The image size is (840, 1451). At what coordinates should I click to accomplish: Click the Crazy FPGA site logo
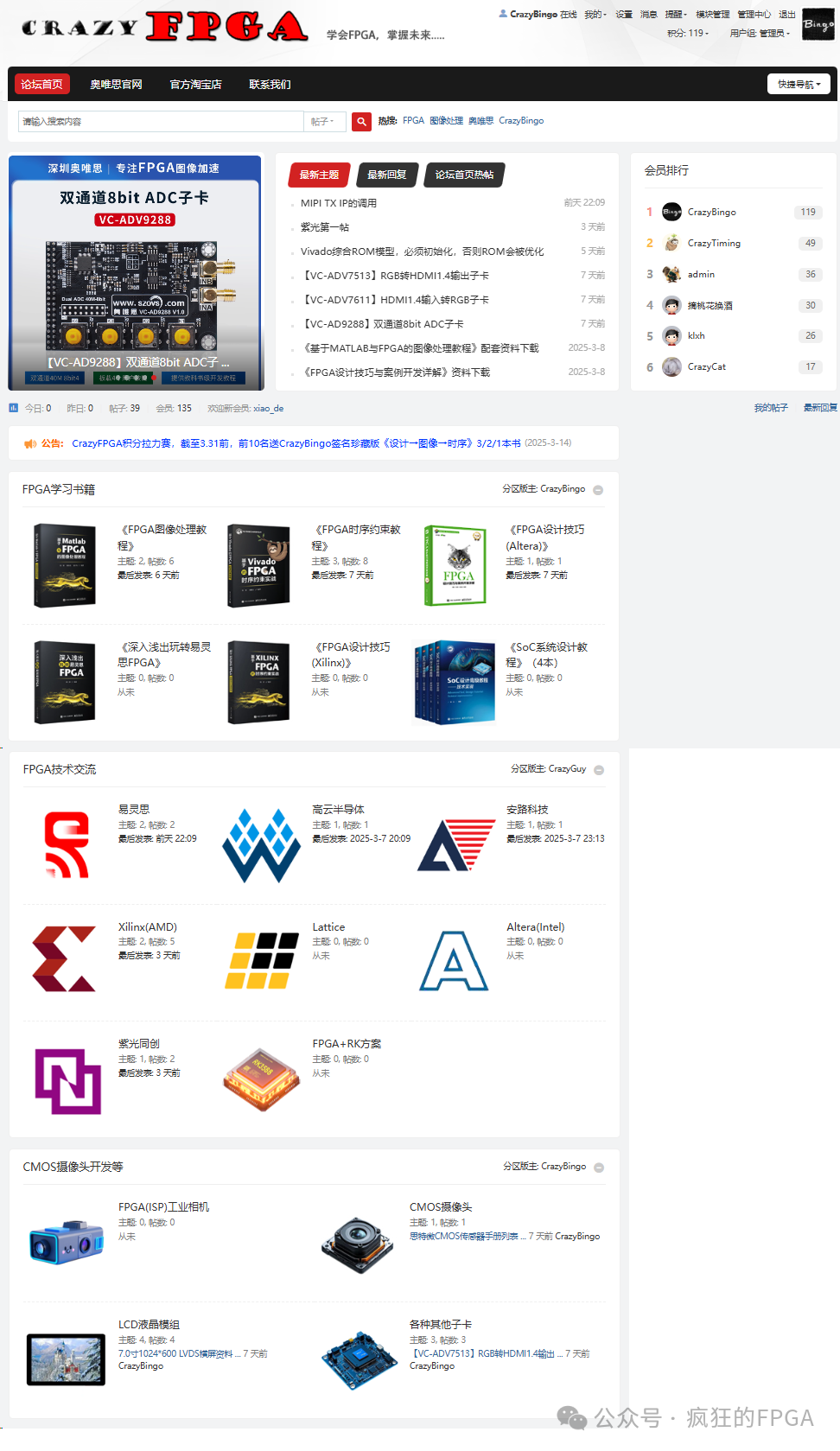[164, 27]
